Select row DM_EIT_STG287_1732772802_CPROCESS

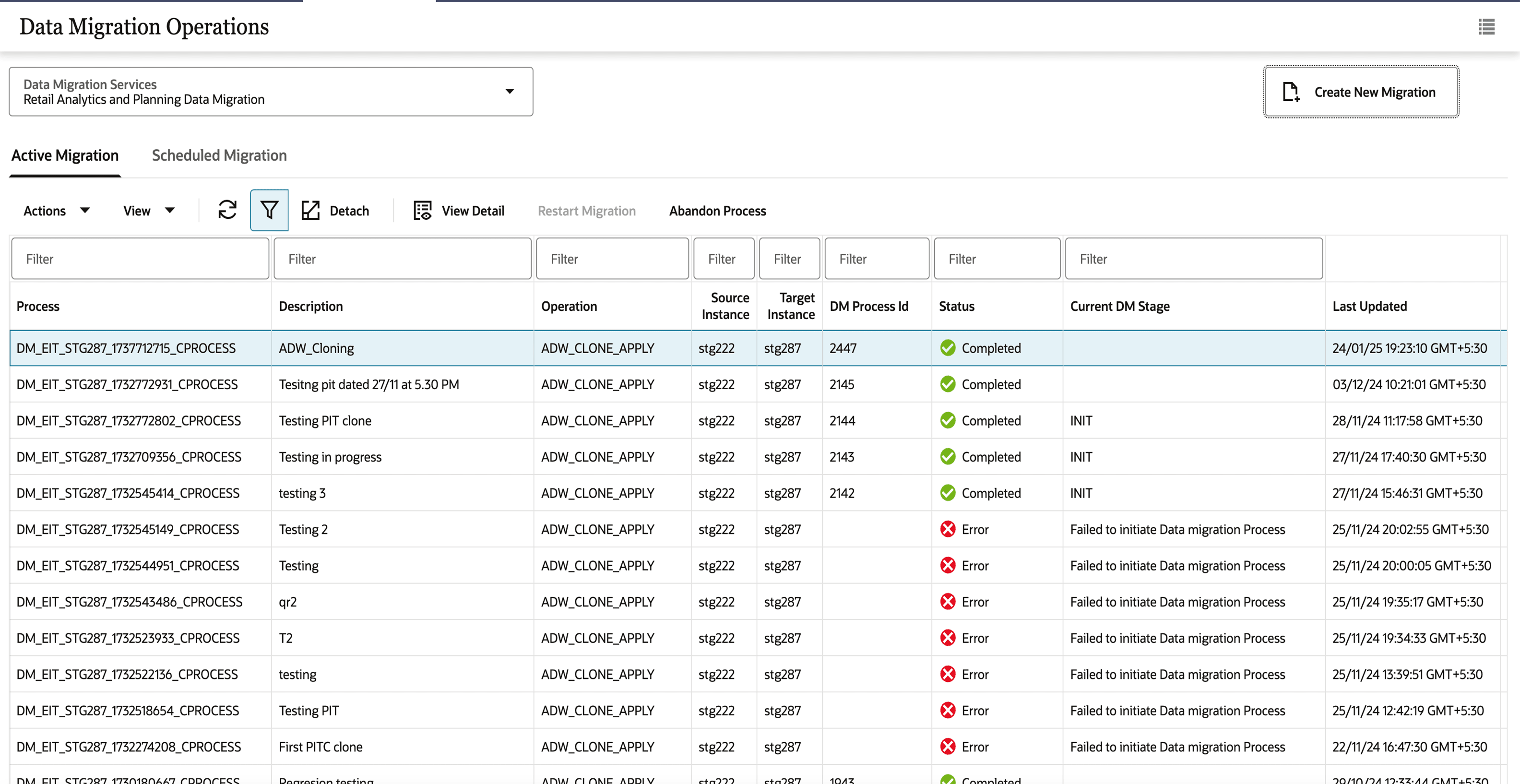pyautogui.click(x=758, y=421)
